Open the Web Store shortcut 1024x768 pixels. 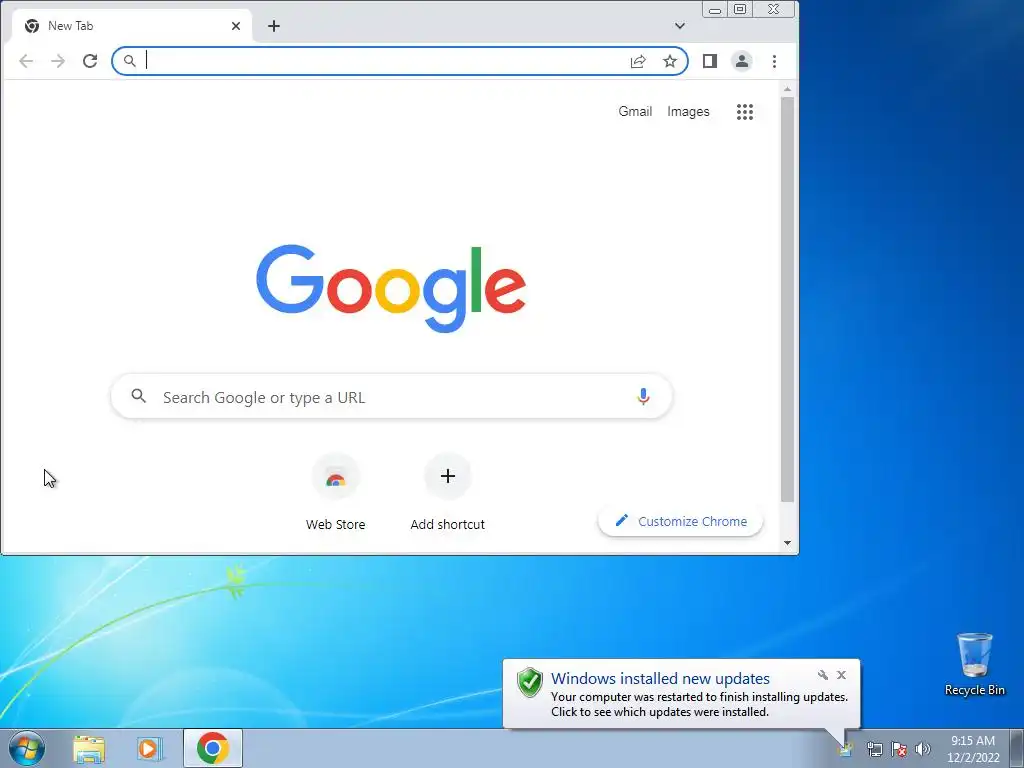coord(336,492)
